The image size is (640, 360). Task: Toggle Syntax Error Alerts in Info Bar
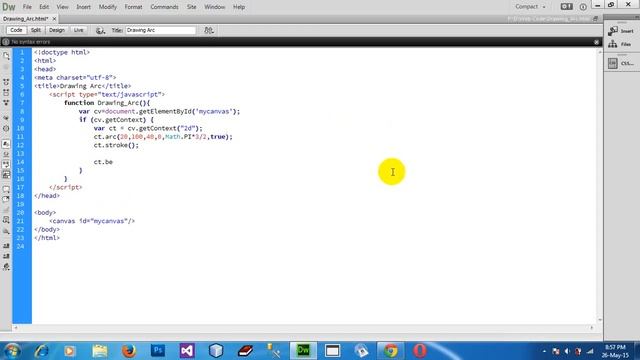click(6, 175)
